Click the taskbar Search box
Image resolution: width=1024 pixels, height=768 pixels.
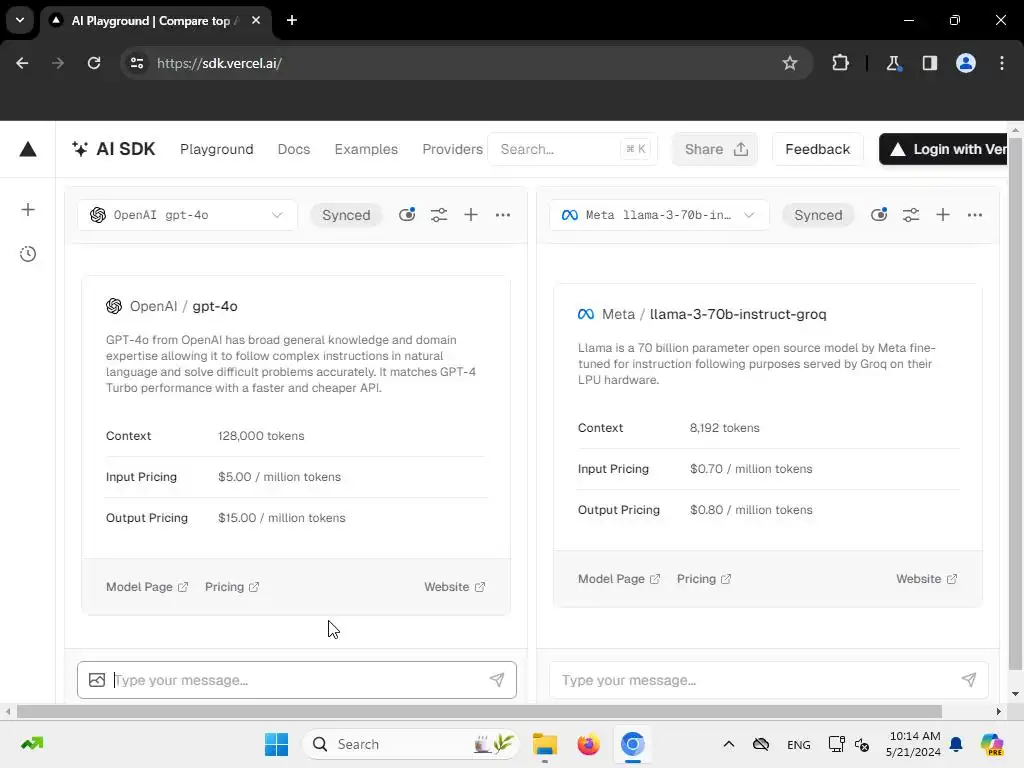[411, 744]
